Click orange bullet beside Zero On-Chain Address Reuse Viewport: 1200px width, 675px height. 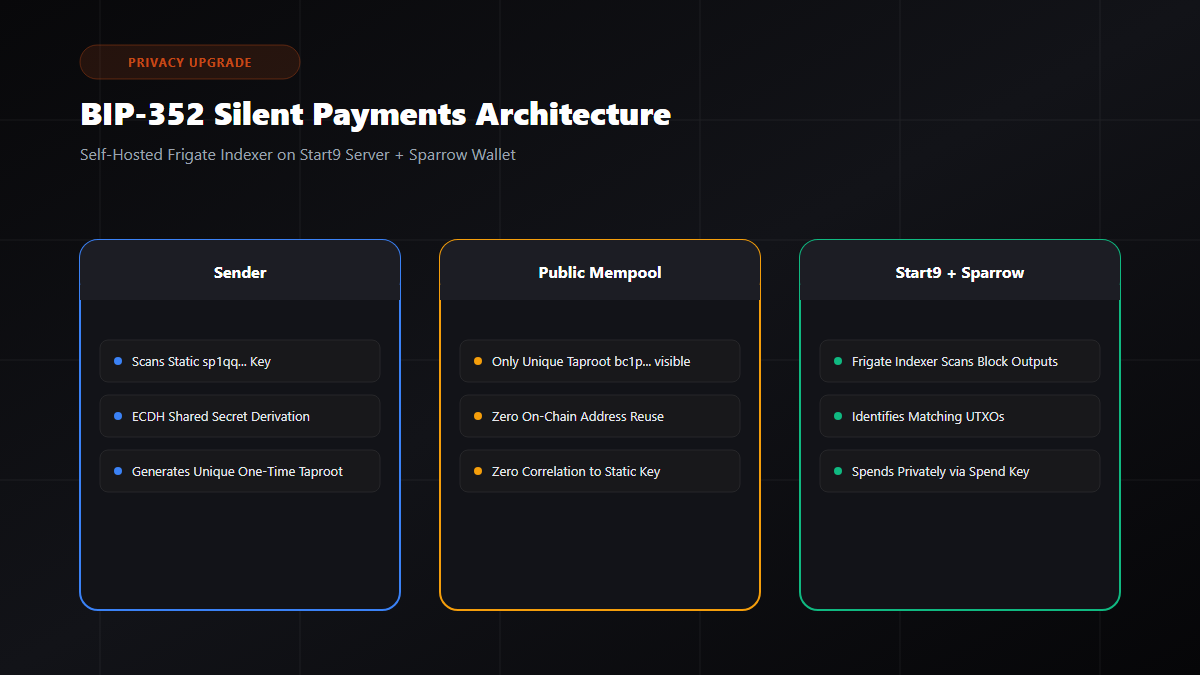coord(478,416)
